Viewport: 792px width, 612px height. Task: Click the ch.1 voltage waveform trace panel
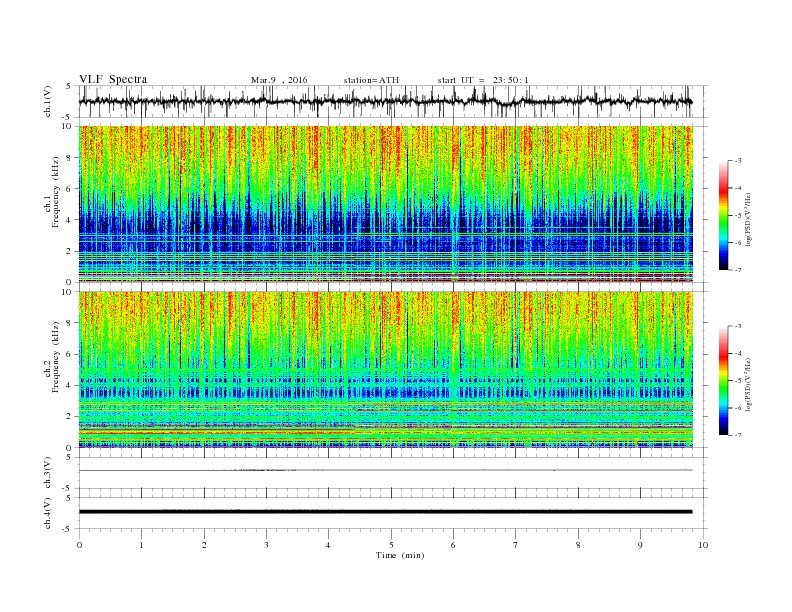[x=393, y=101]
